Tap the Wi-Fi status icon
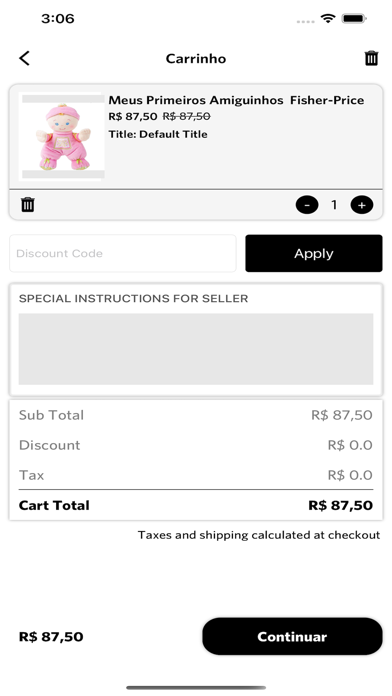This screenshot has width=392, height=696. pyautogui.click(x=328, y=19)
